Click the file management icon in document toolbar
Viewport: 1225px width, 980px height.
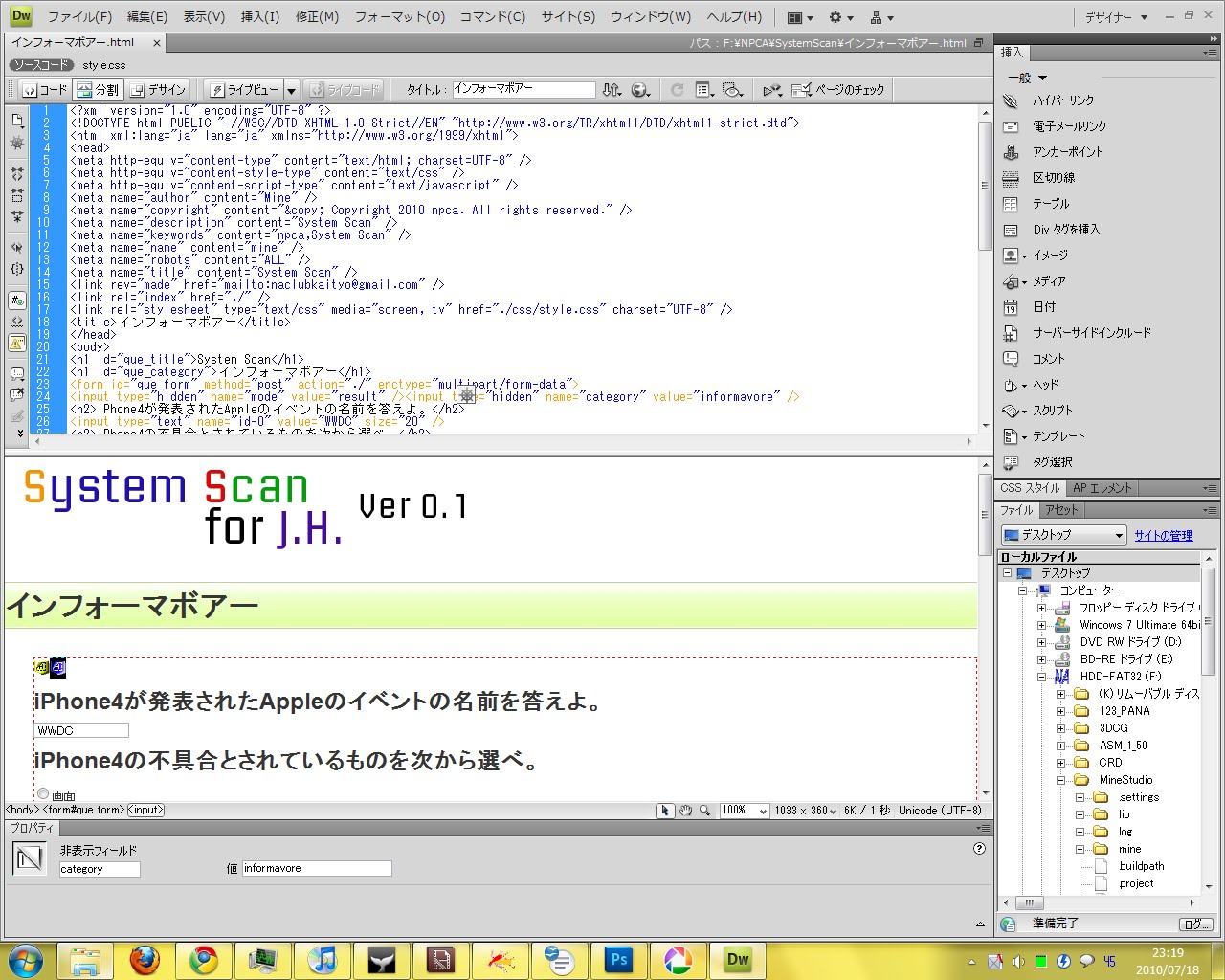point(612,90)
